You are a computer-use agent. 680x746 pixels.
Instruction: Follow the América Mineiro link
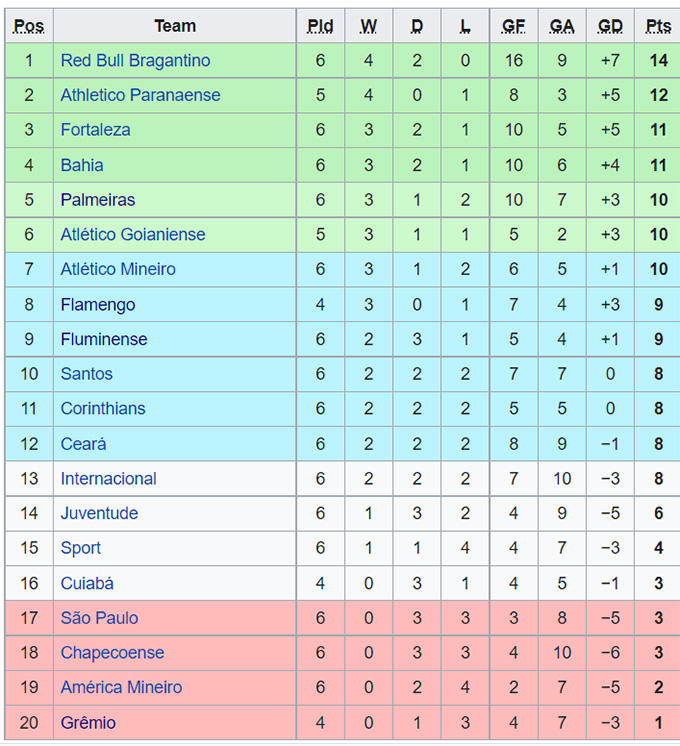tap(121, 688)
